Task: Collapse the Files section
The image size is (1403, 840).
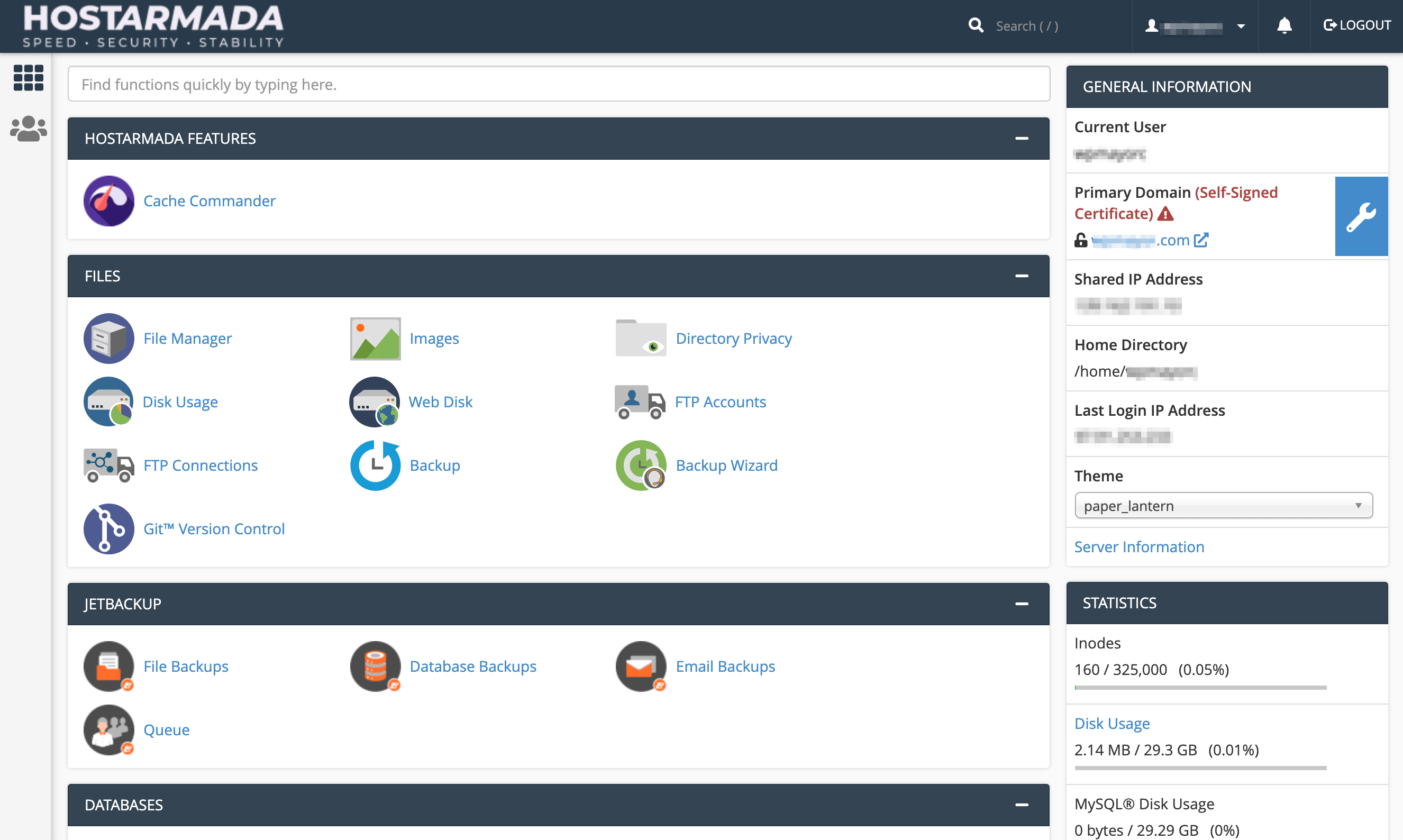Action: [x=1022, y=276]
